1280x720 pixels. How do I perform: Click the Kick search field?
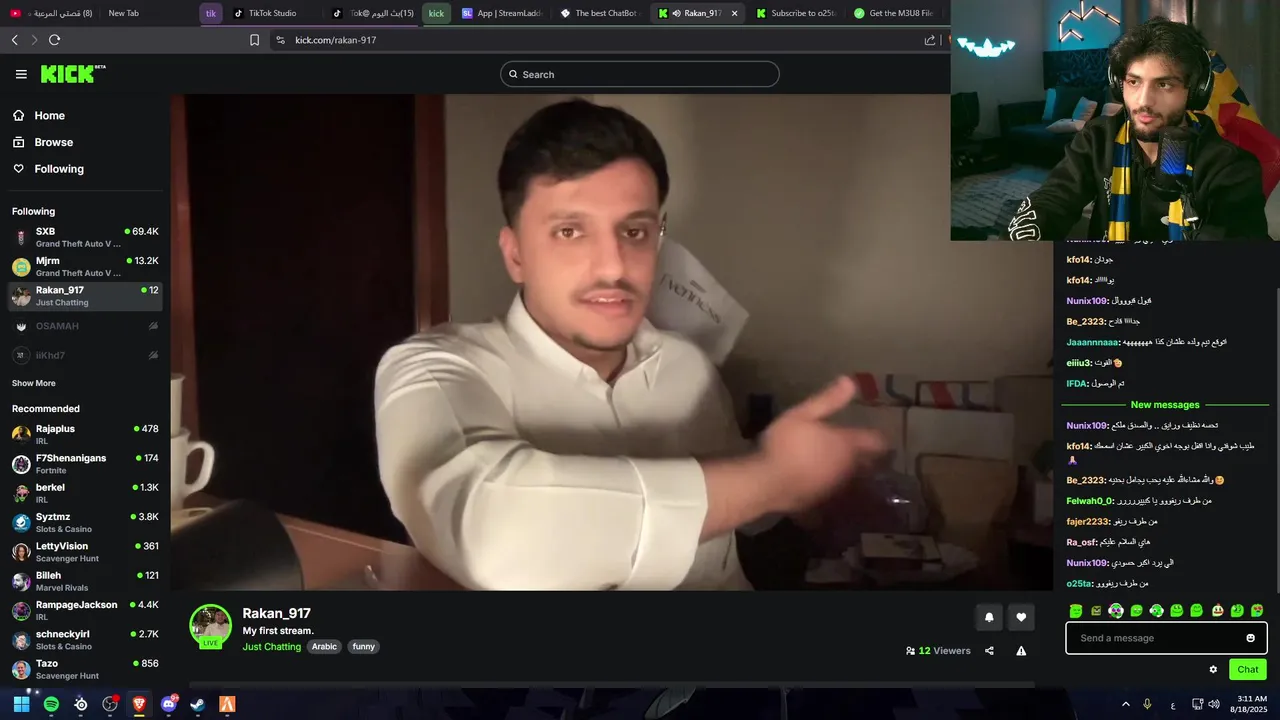(640, 74)
